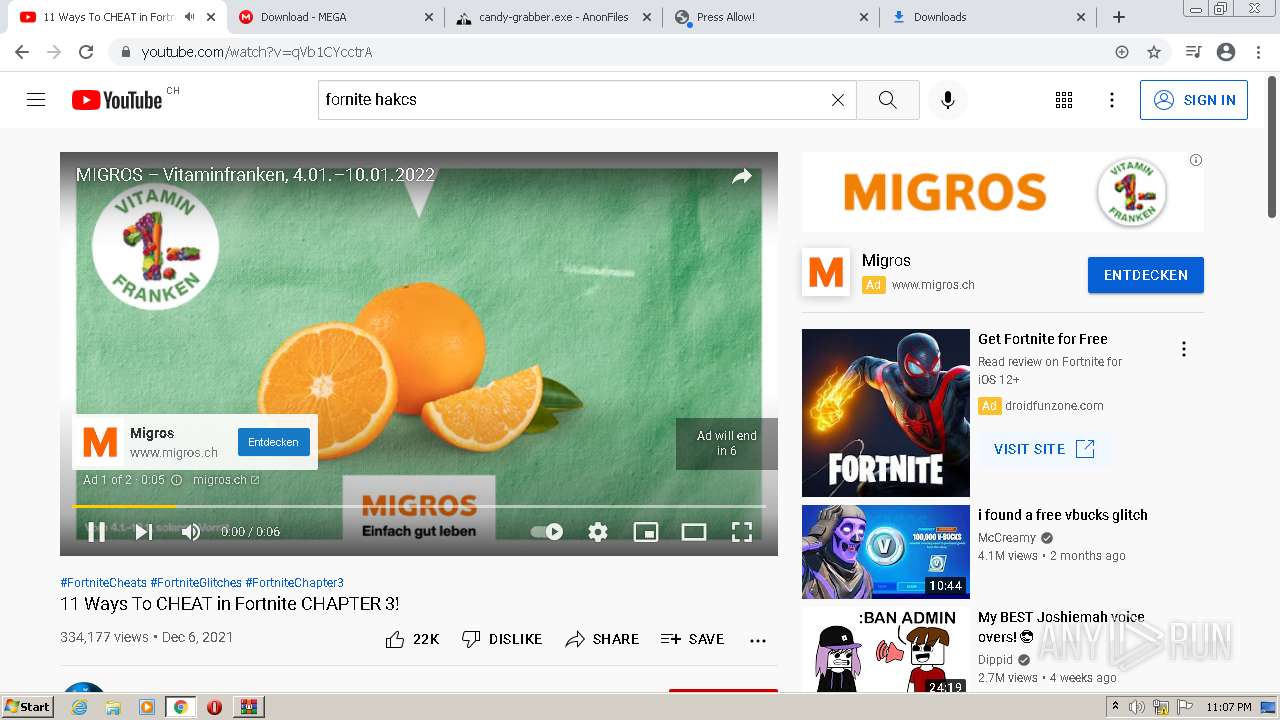1280x720 pixels.
Task: Pause the video ad
Action: click(x=96, y=532)
